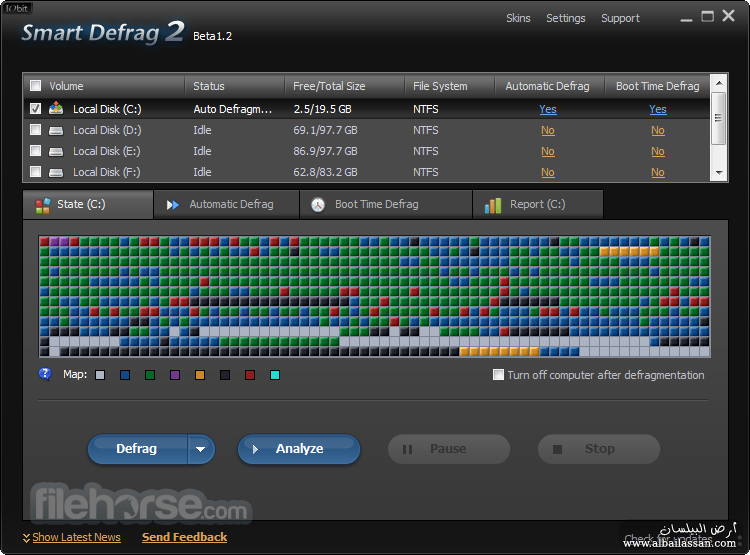Toggle E: Boot Time Defrag No link
The height and width of the screenshot is (555, 750).
(x=658, y=152)
